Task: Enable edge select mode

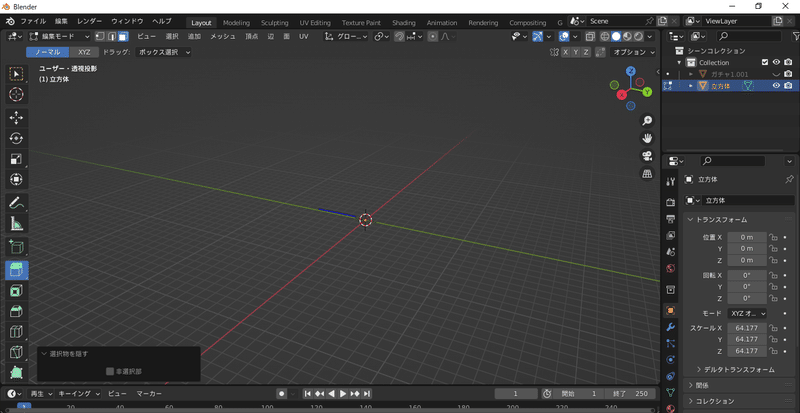Action: pyautogui.click(x=112, y=36)
